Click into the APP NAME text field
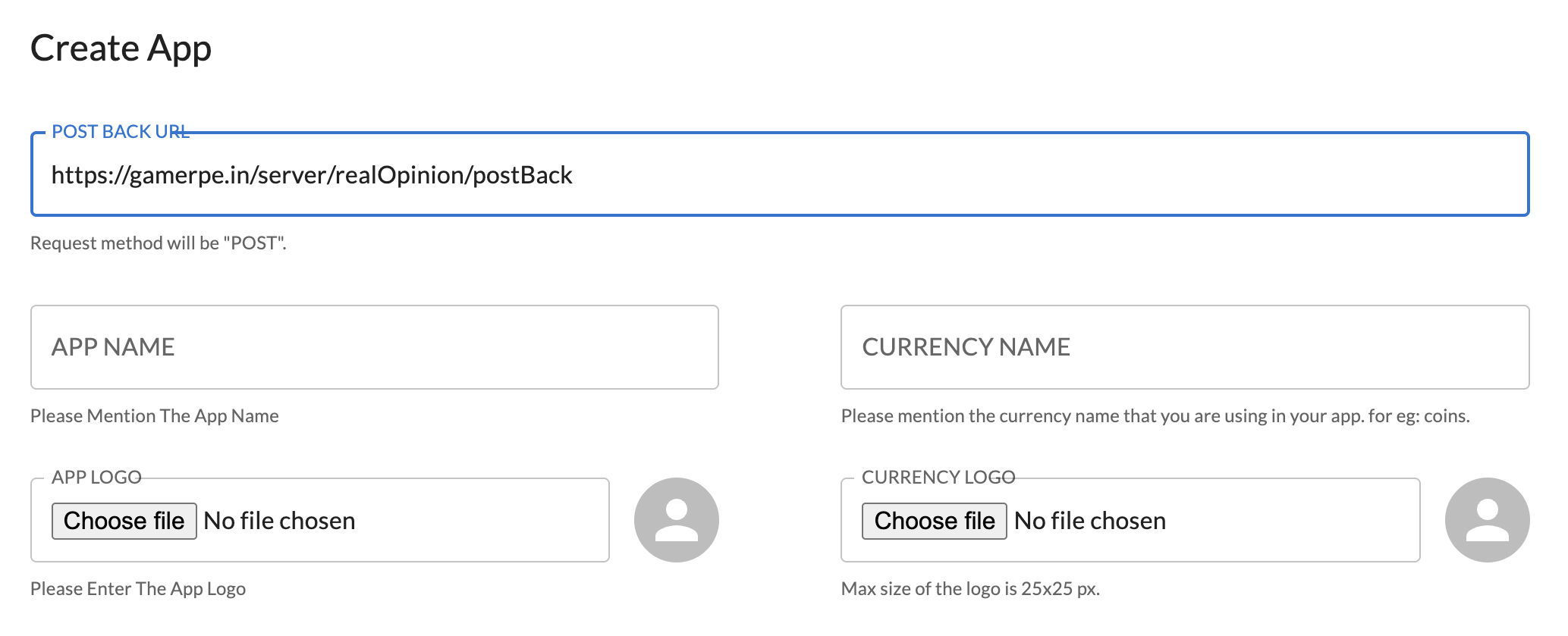 point(374,347)
